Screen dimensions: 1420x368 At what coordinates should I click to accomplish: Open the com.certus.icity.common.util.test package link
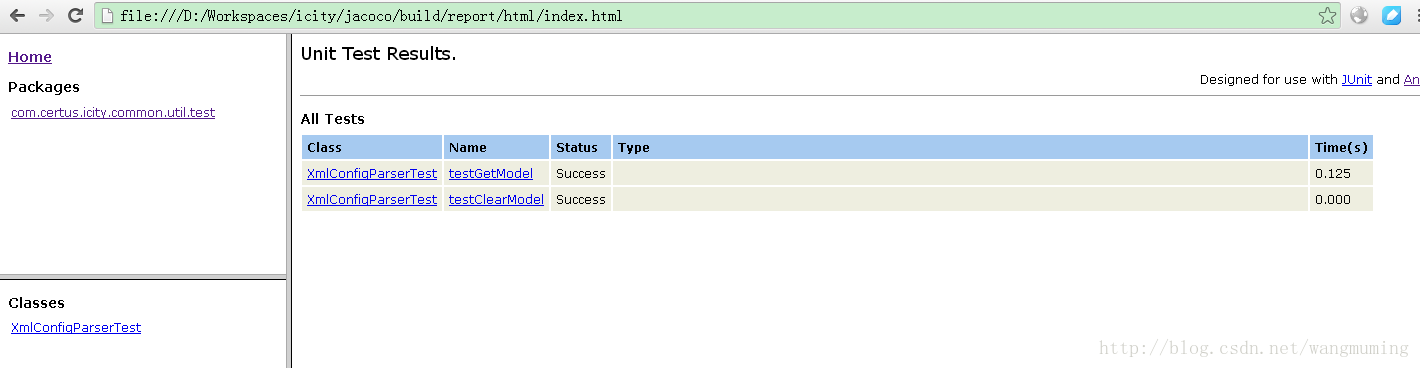pos(113,112)
